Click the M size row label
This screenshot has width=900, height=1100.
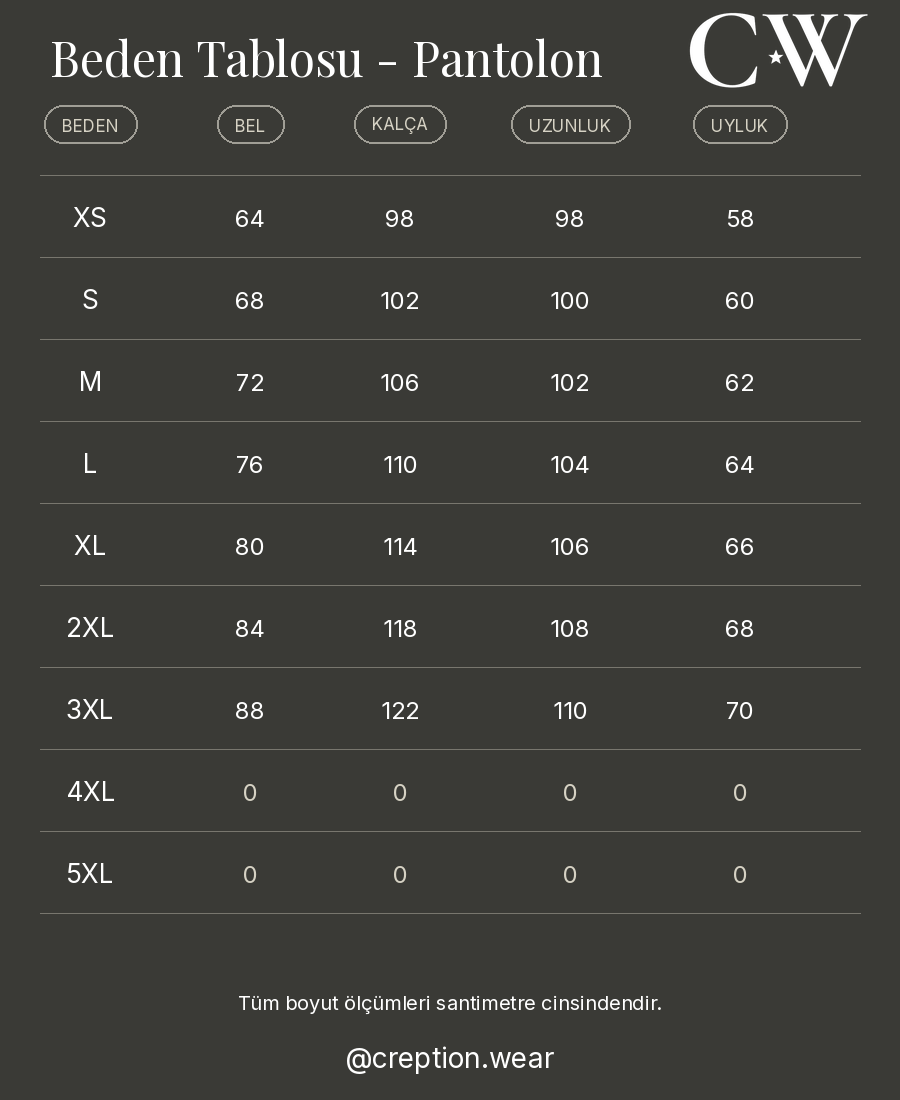pyautogui.click(x=90, y=382)
